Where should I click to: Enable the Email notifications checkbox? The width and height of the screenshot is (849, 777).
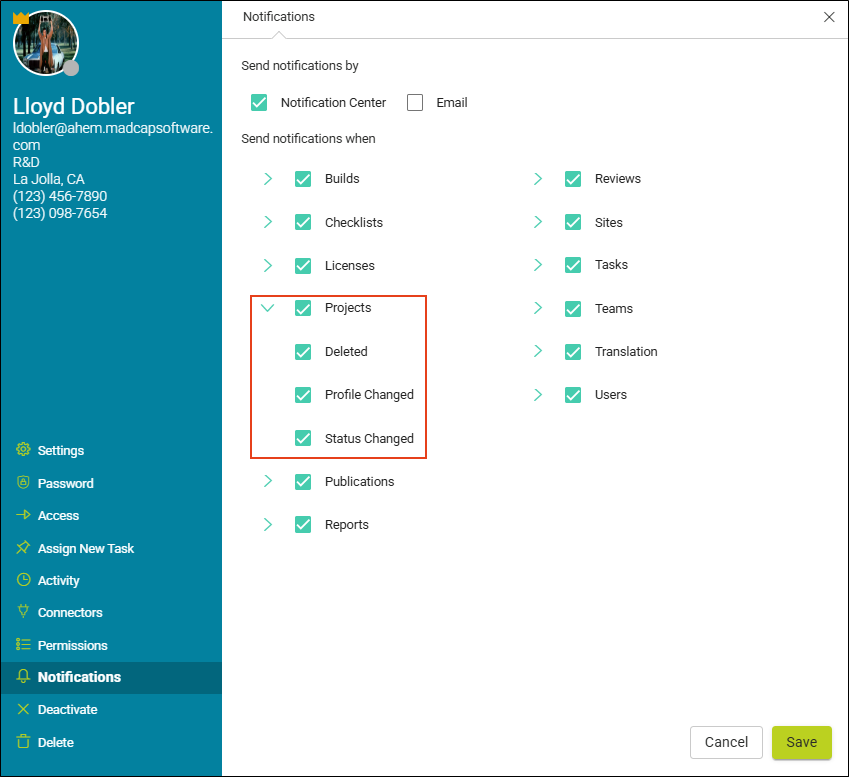[415, 102]
